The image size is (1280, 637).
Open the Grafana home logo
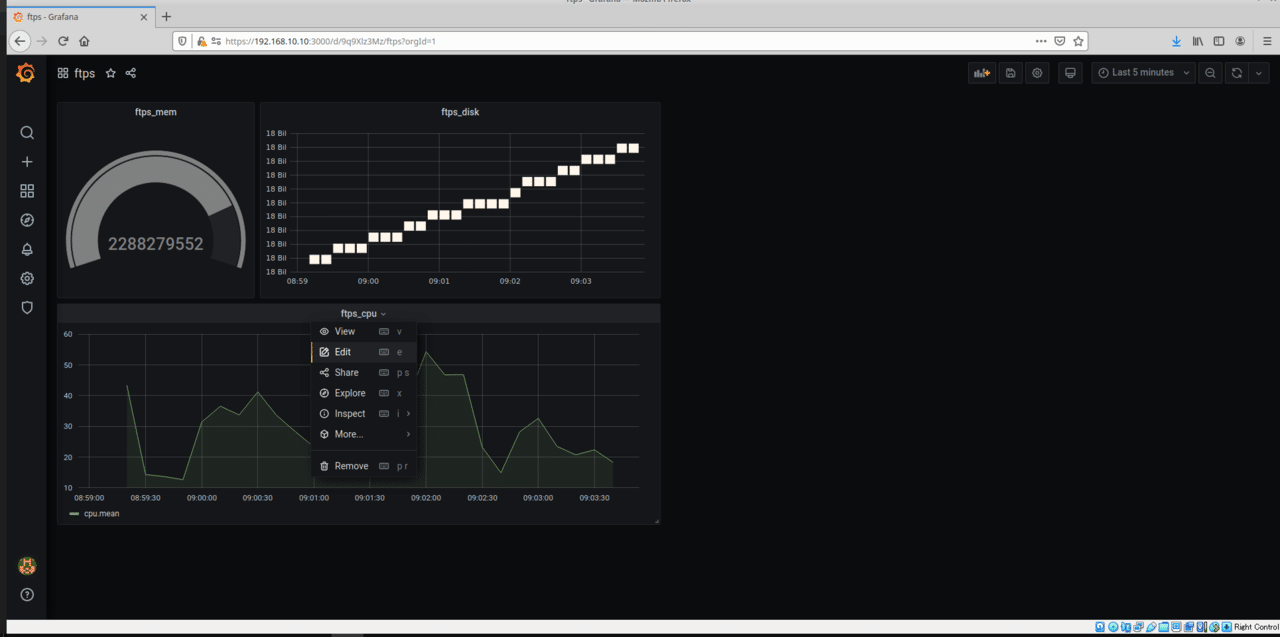tap(27, 73)
